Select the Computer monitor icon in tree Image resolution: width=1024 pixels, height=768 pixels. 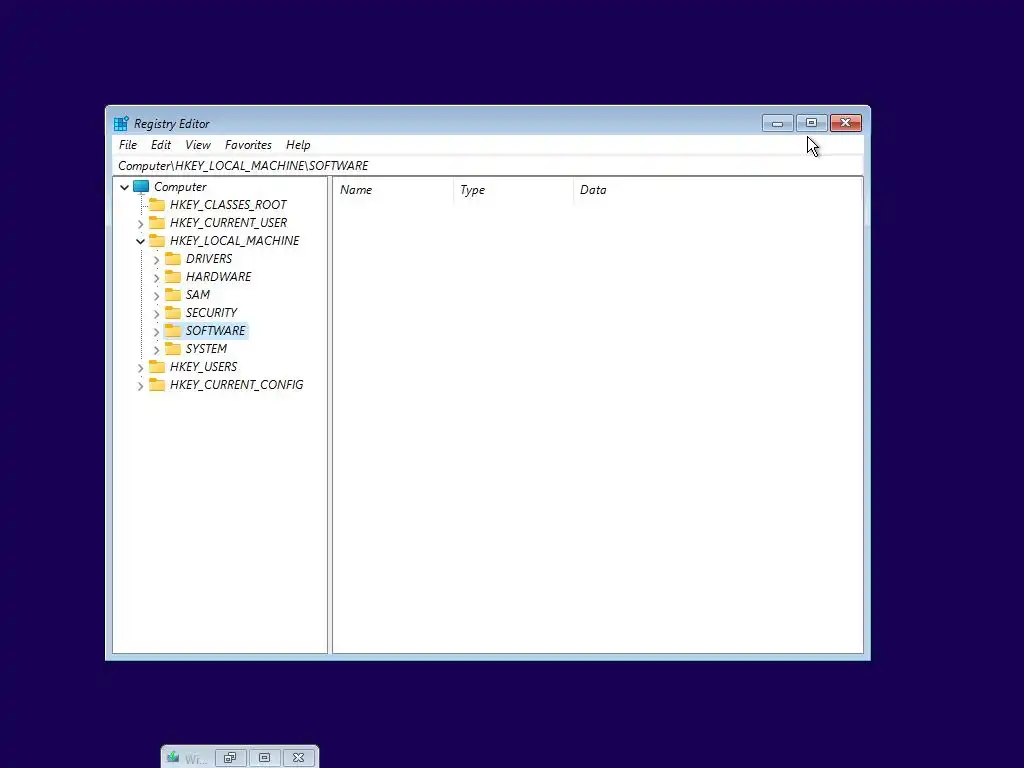click(141, 187)
